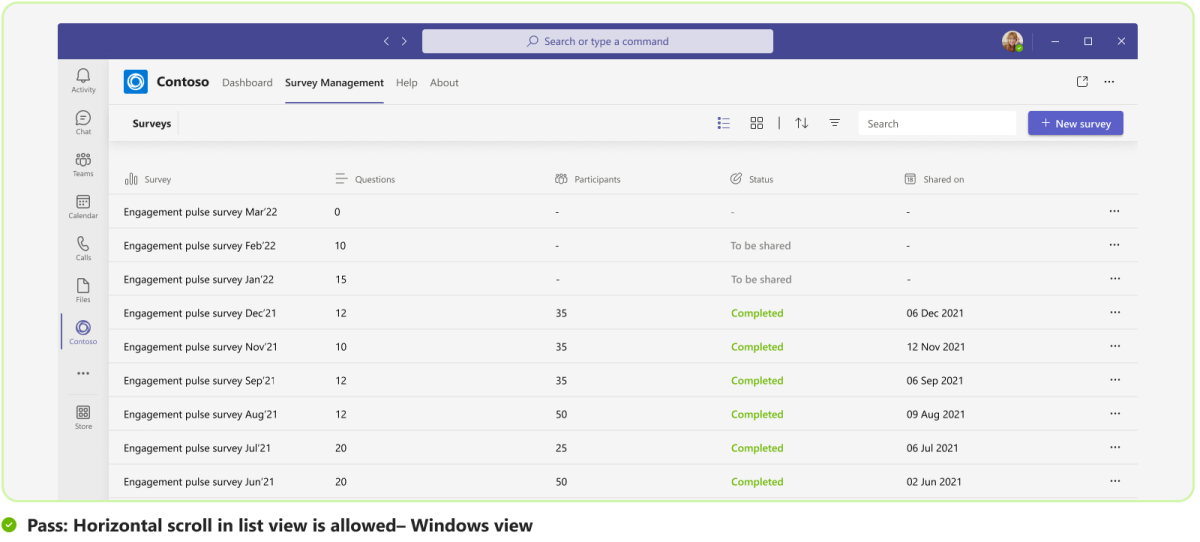Click the 06 Sep 2021 shared date

click(935, 381)
